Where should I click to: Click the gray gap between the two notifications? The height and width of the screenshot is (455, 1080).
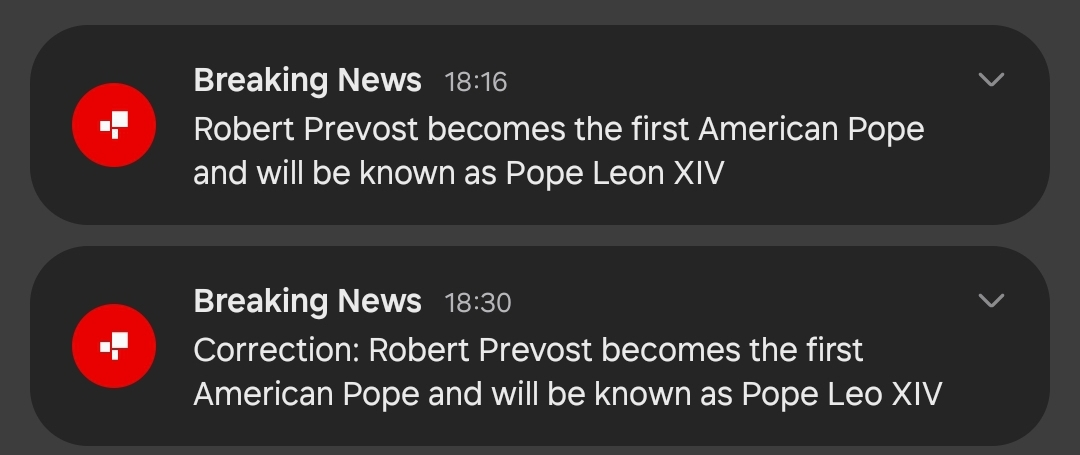pyautogui.click(x=540, y=235)
